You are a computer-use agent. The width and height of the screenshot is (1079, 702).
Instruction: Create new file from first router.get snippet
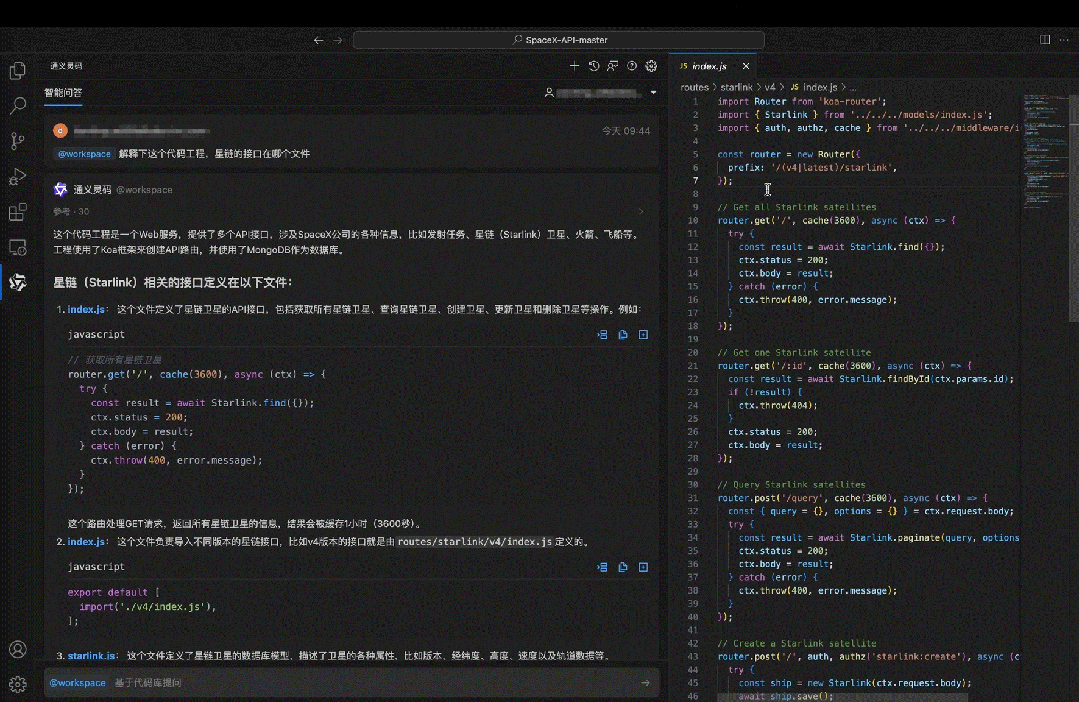click(643, 334)
